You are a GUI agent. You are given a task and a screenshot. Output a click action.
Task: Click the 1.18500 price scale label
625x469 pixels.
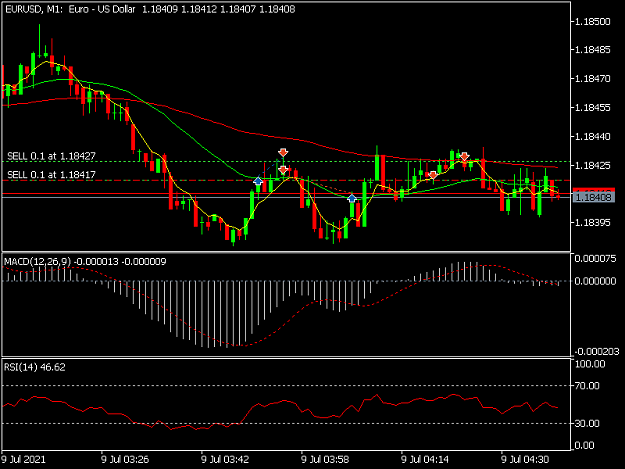[592, 22]
